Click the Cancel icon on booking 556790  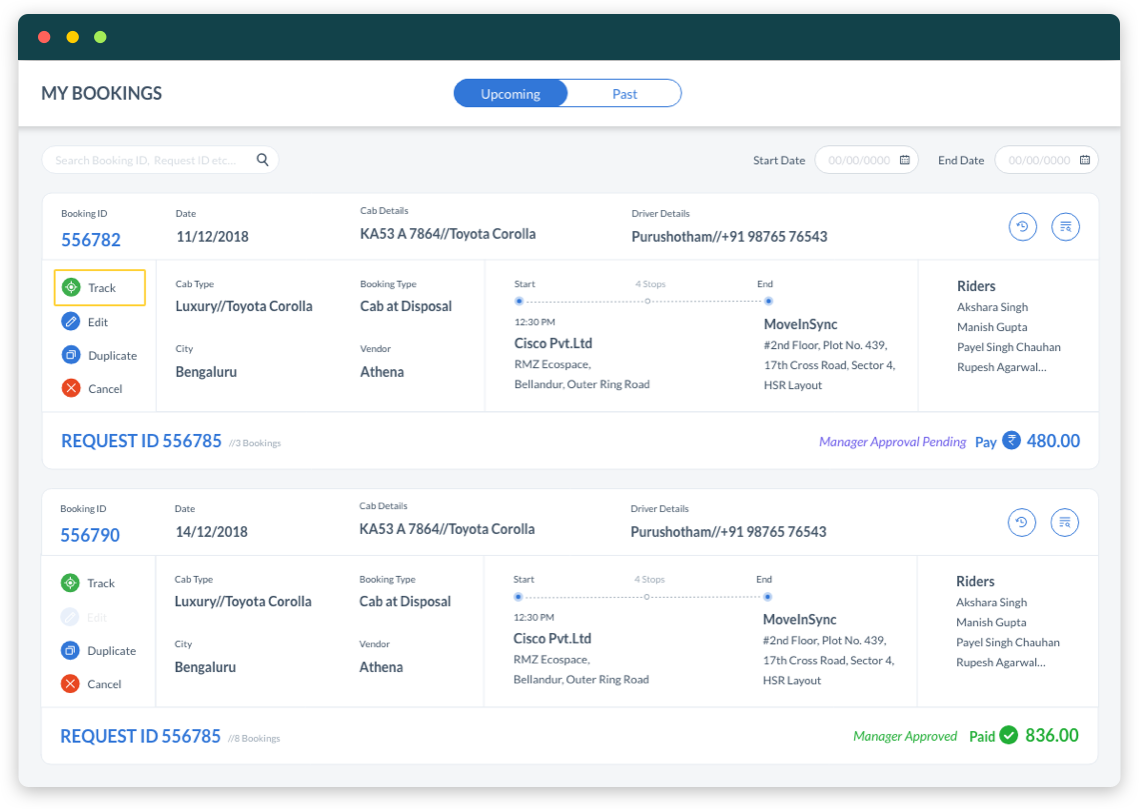coord(70,684)
